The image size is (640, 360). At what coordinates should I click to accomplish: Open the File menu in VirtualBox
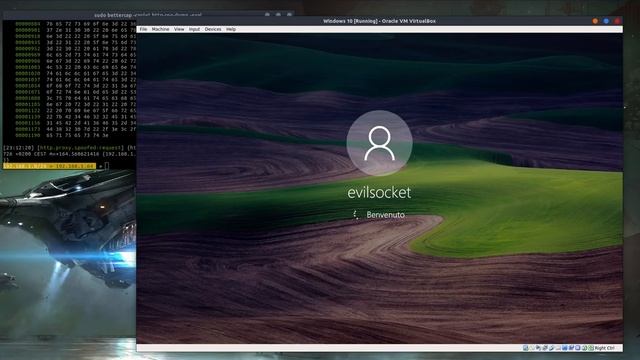coord(143,29)
